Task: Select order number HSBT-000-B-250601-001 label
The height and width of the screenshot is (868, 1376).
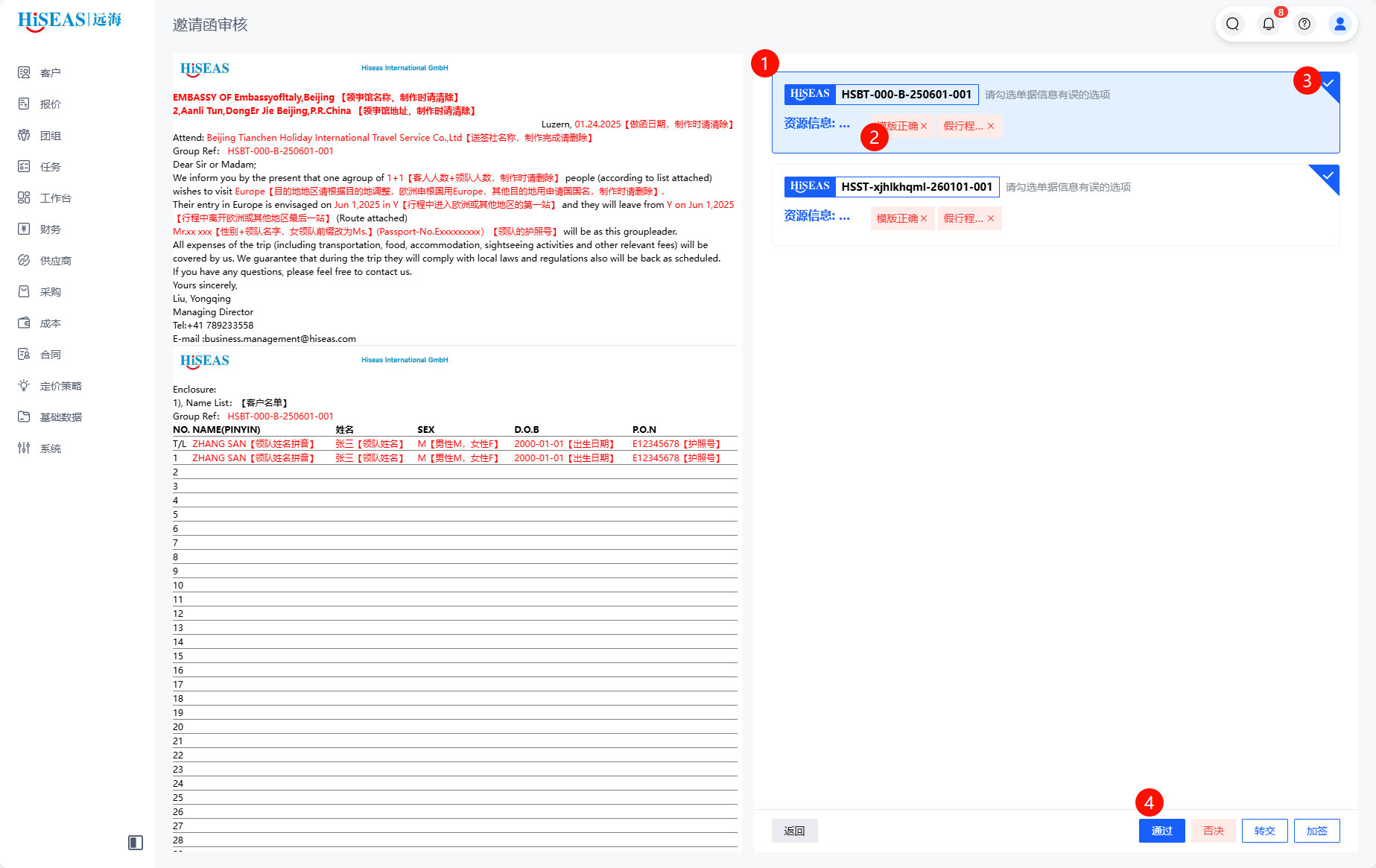Action: click(x=907, y=95)
